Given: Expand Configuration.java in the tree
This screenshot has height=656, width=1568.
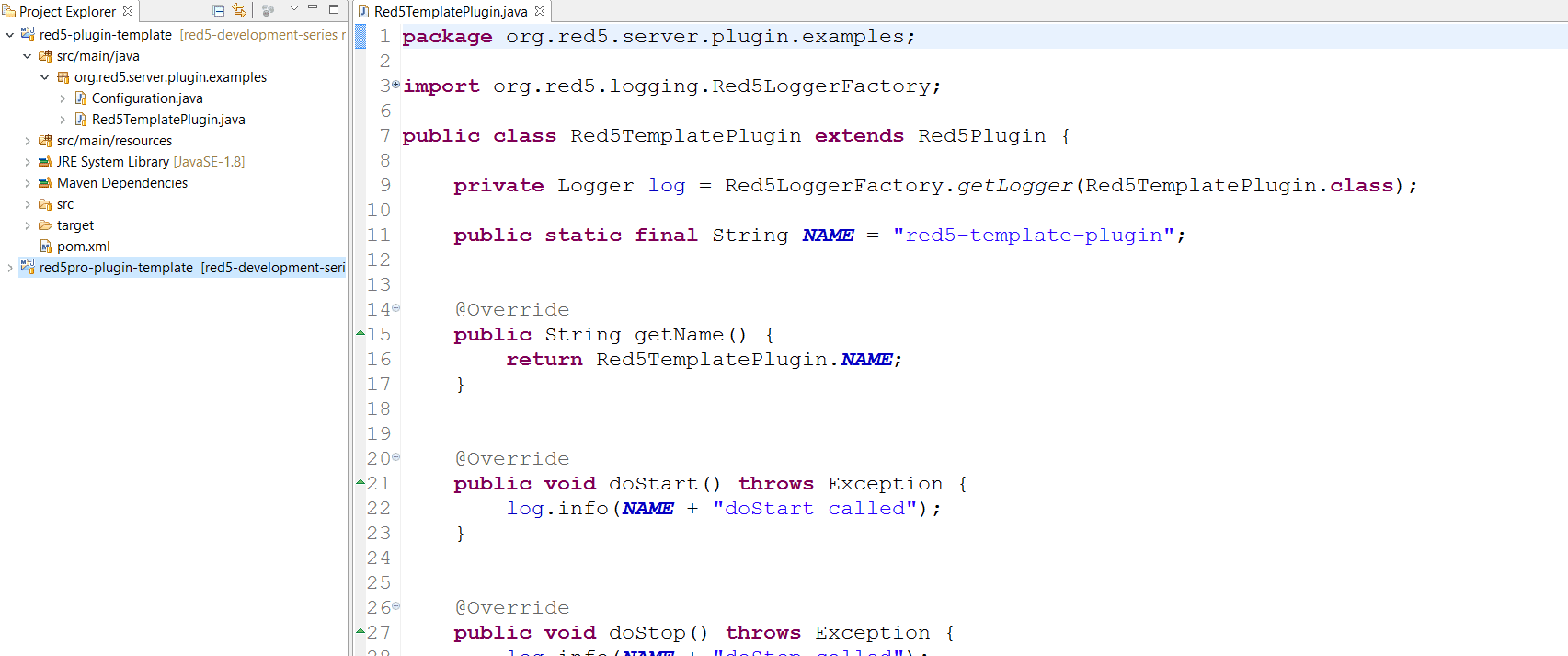Looking at the screenshot, I should (x=63, y=98).
